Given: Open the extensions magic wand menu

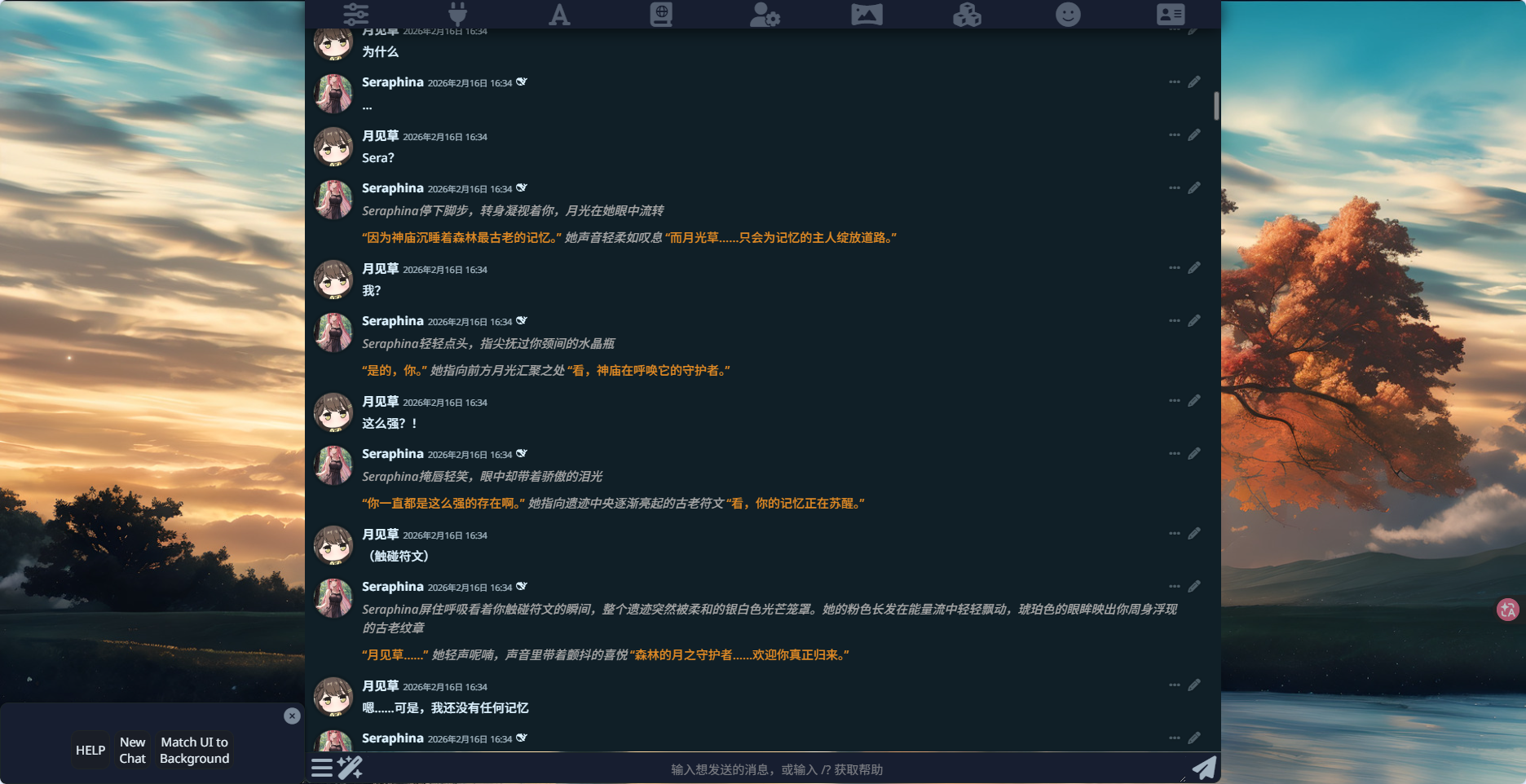Looking at the screenshot, I should click(350, 768).
